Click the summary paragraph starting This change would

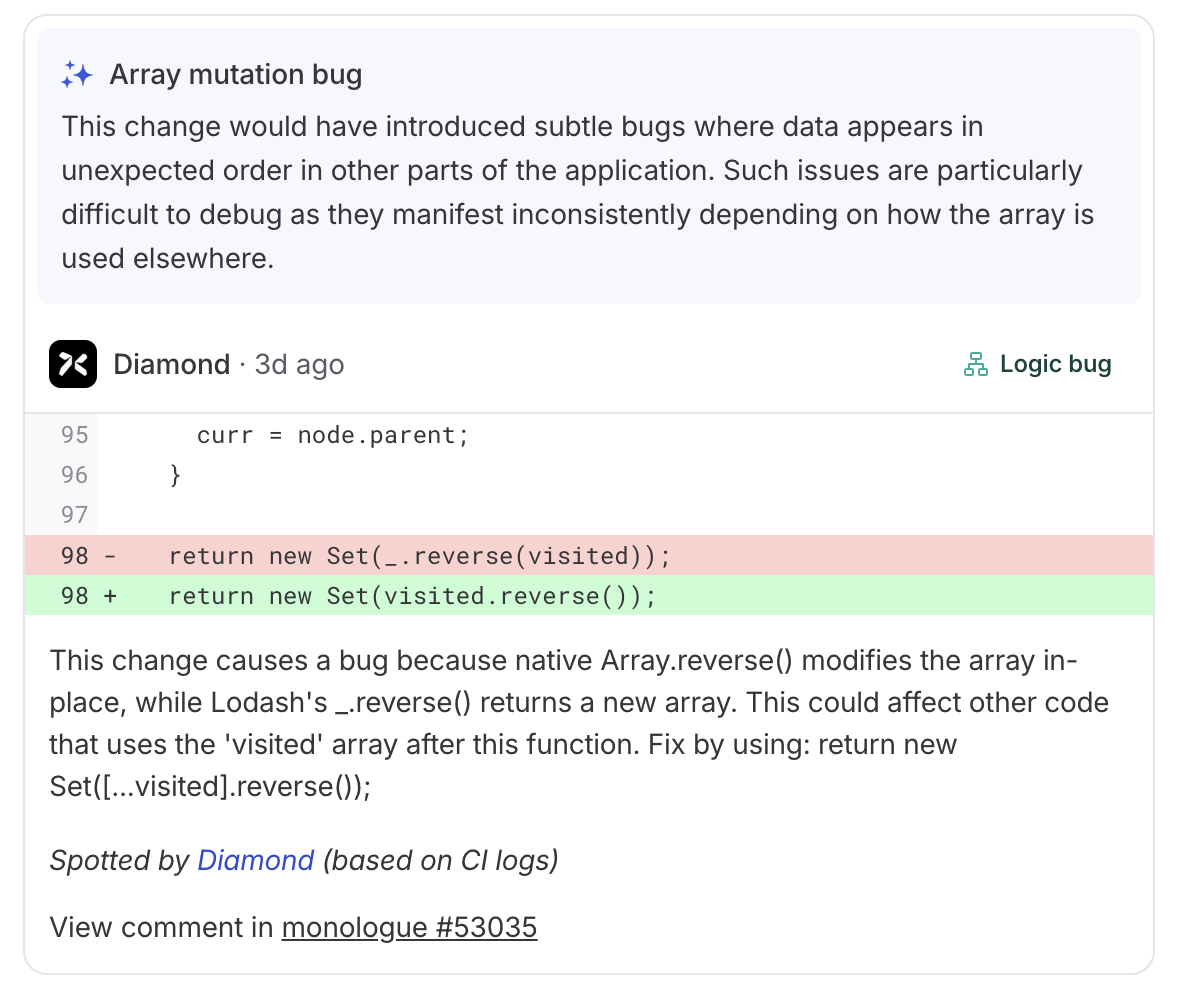click(578, 192)
